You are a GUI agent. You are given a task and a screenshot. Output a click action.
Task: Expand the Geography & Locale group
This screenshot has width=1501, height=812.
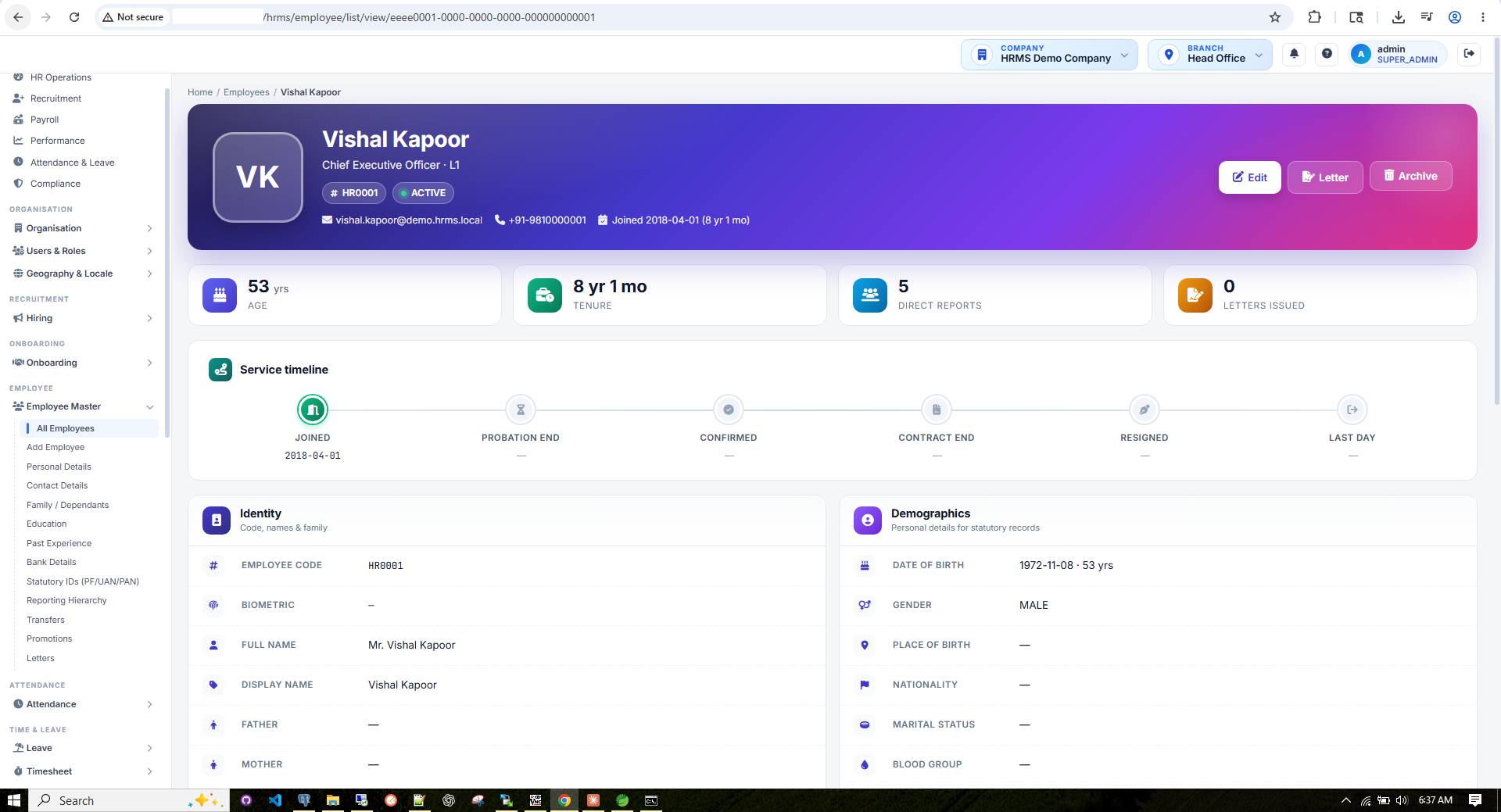tap(82, 274)
